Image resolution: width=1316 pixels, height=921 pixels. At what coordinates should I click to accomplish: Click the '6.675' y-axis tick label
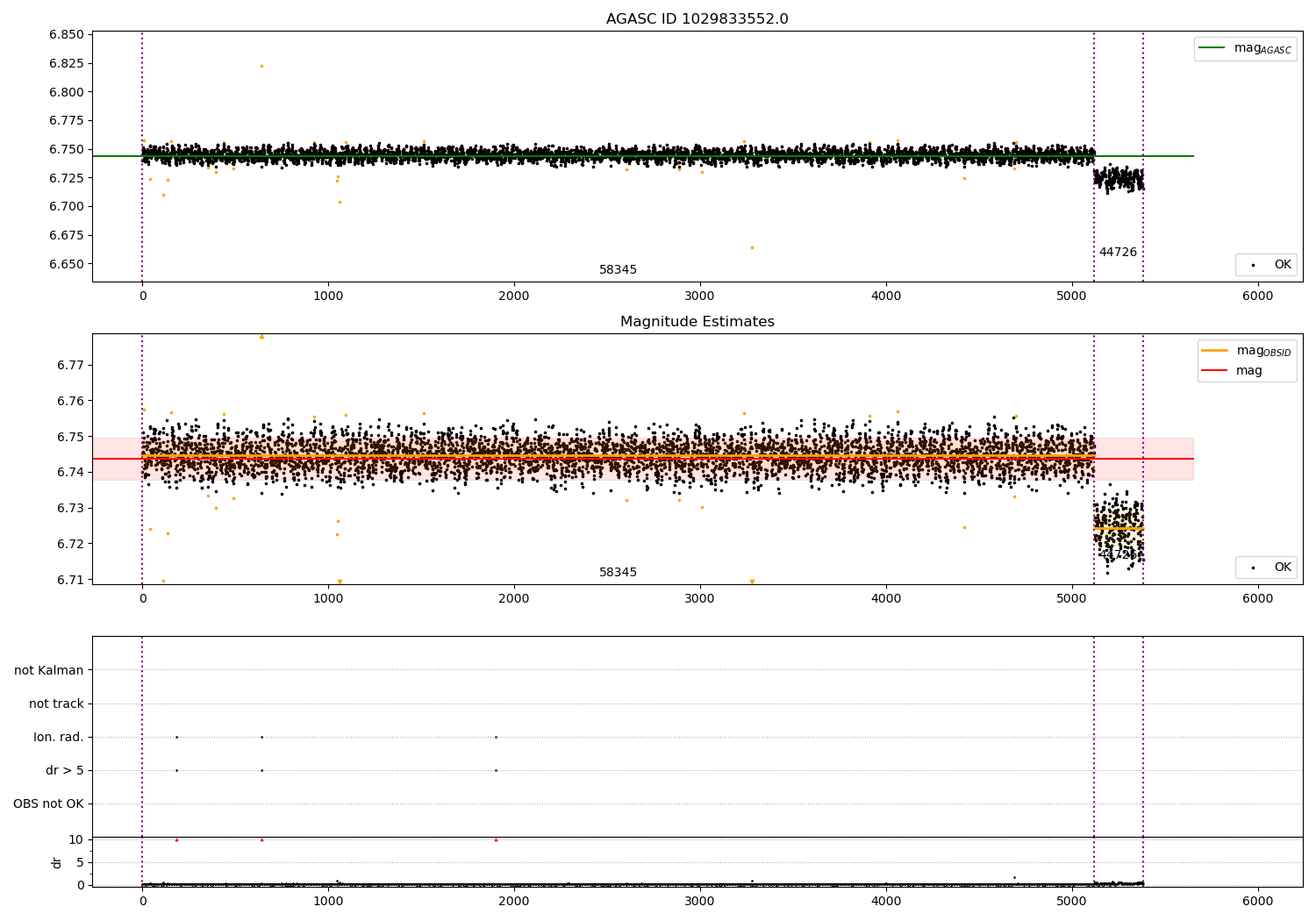point(67,235)
